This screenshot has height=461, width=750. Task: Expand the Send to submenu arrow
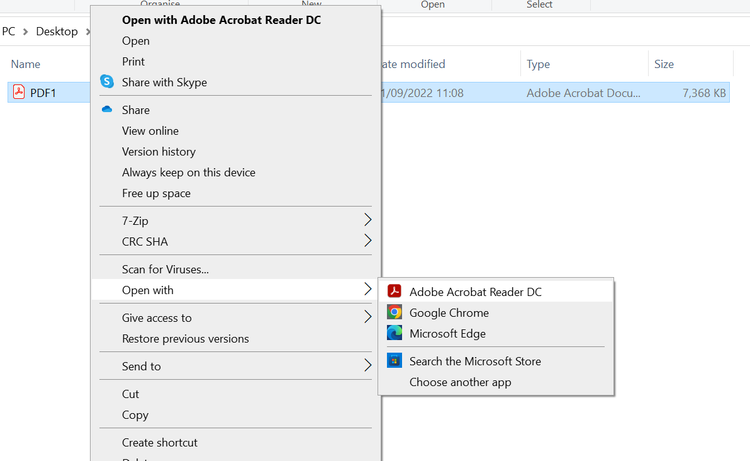coord(367,366)
